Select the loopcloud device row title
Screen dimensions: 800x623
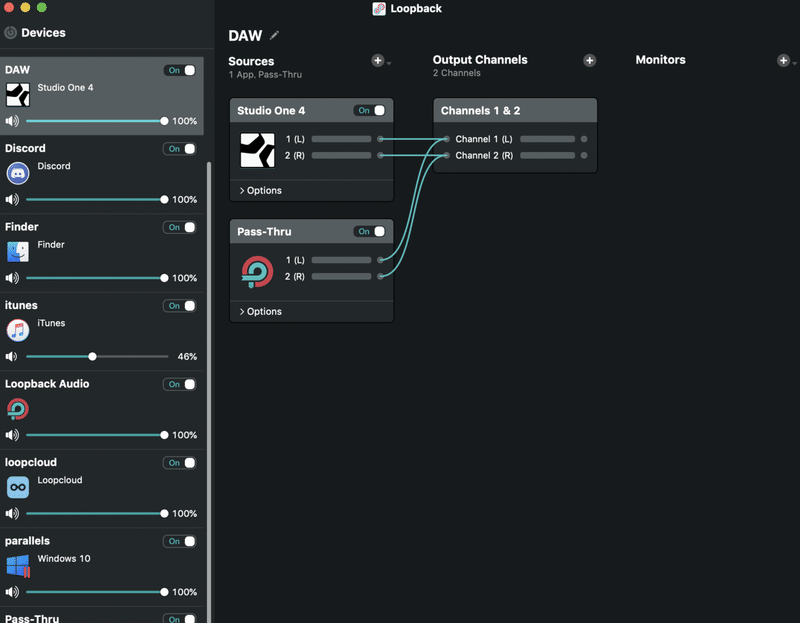[x=31, y=462]
